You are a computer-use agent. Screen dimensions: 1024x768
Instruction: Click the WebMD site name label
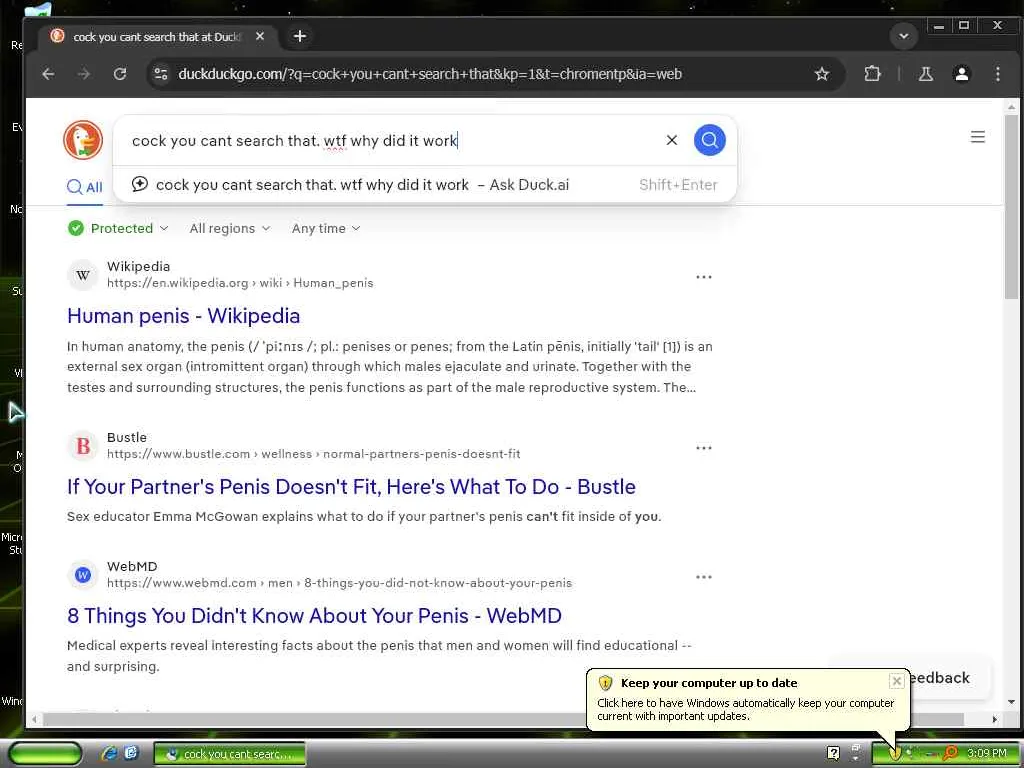tap(132, 566)
